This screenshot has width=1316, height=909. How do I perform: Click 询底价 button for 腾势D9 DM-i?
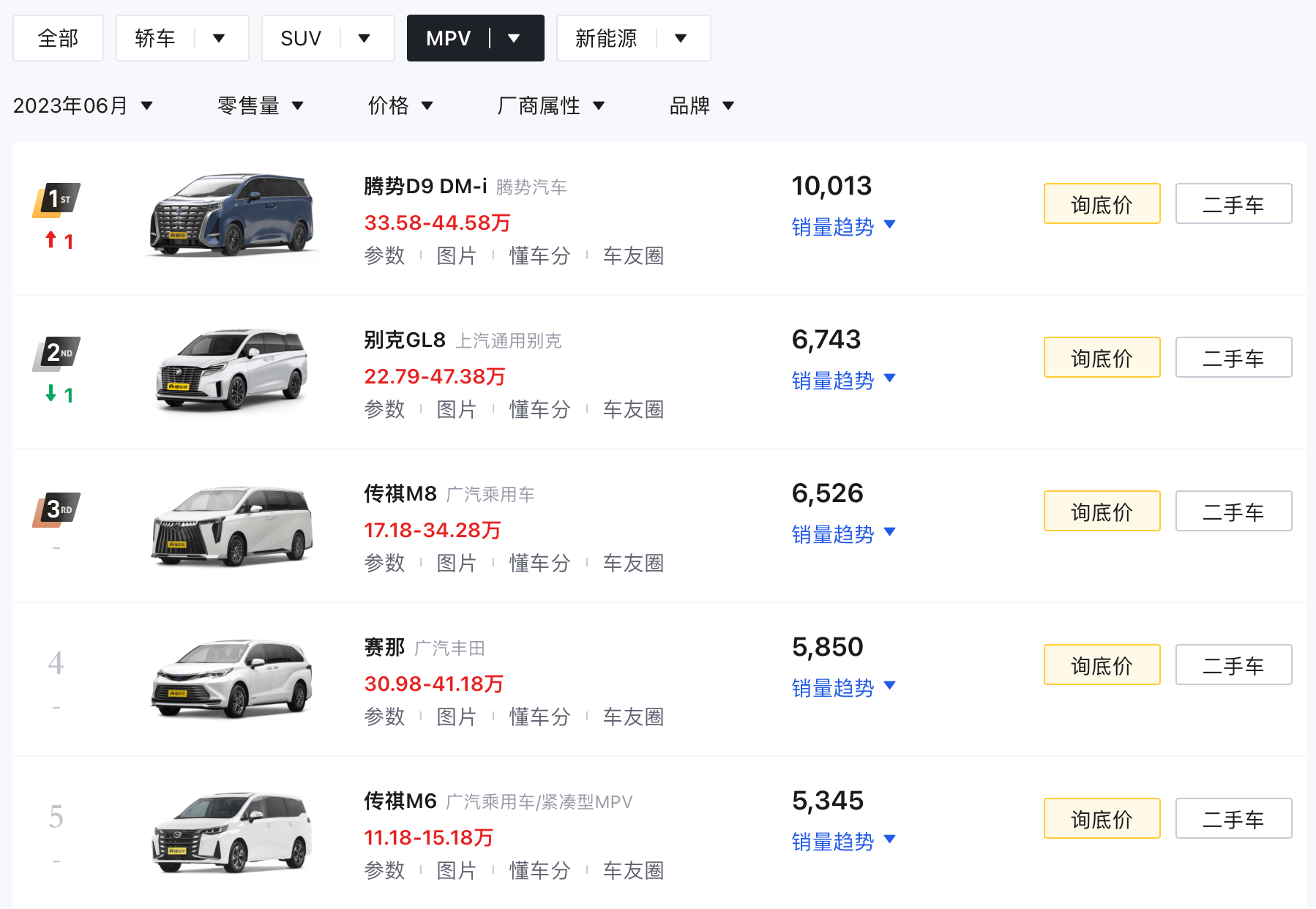click(1102, 204)
